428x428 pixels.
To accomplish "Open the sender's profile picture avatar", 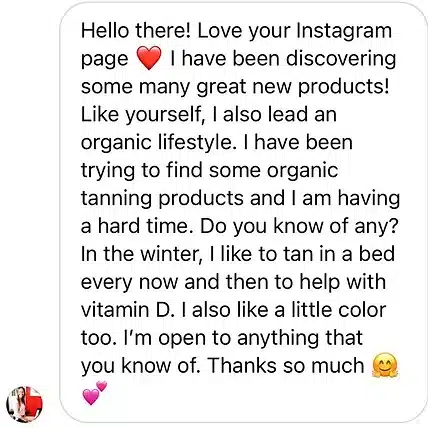I will [x=24, y=404].
